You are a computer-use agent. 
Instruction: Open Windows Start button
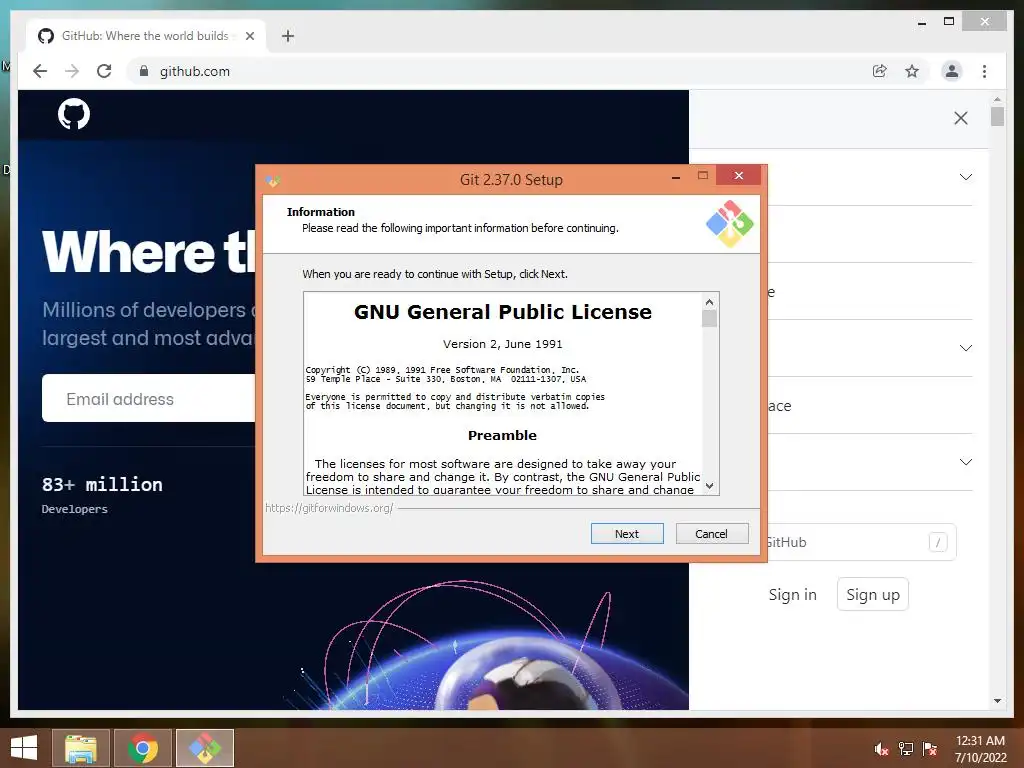tap(24, 748)
